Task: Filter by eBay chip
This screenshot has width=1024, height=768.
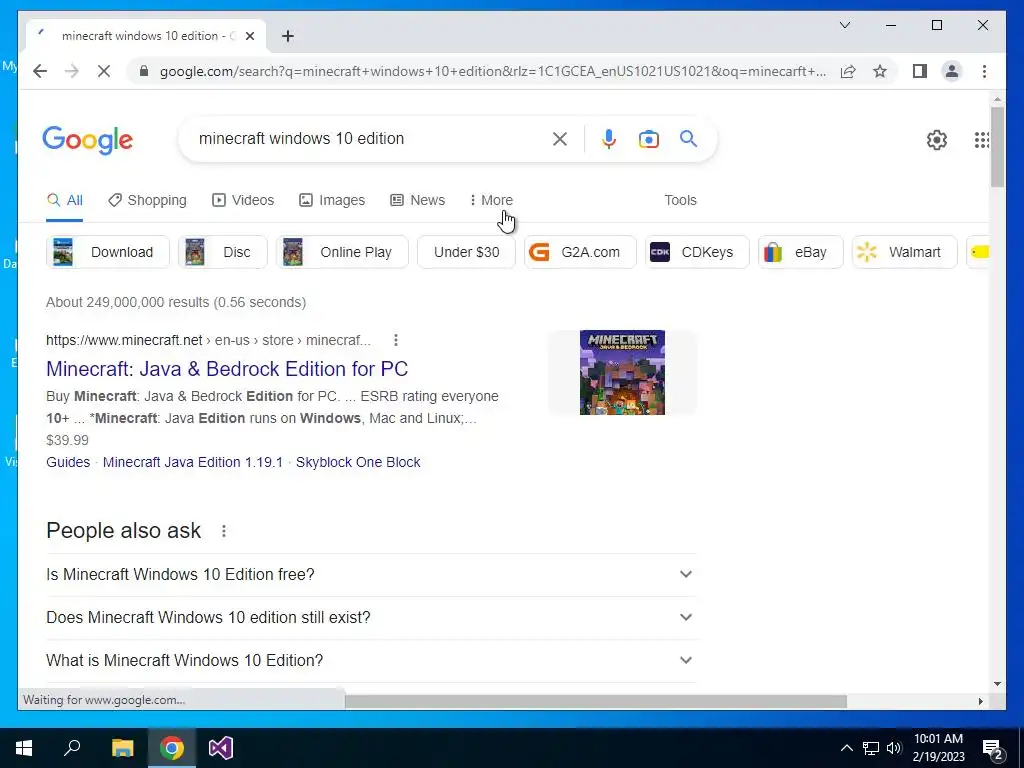Action: click(x=801, y=252)
